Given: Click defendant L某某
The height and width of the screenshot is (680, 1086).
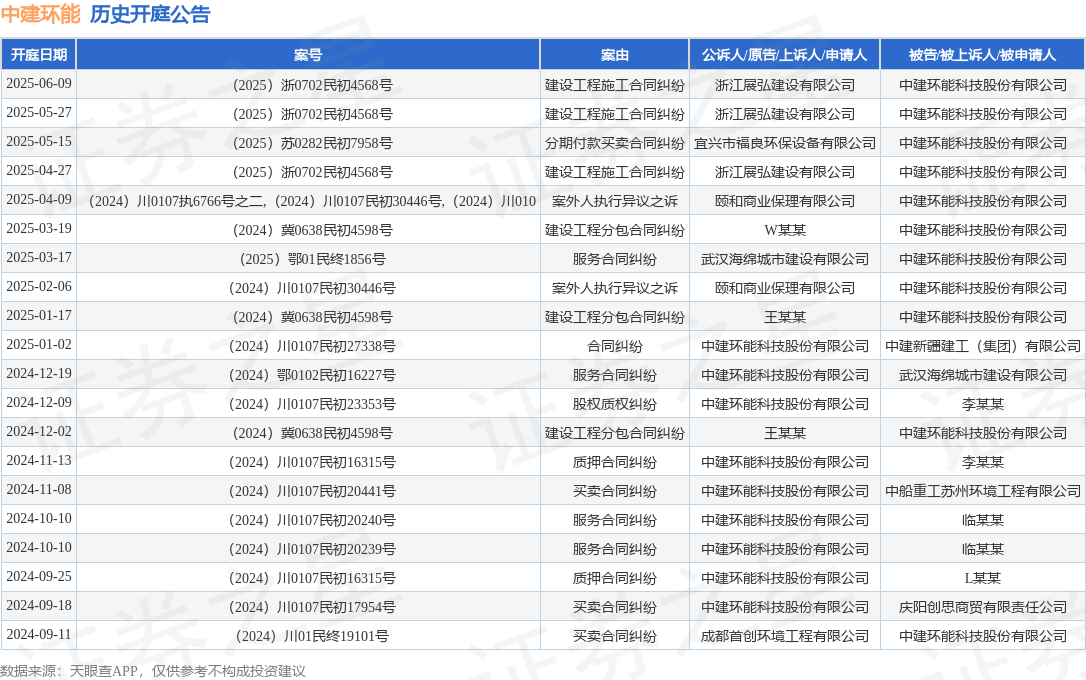Looking at the screenshot, I should (x=983, y=578).
